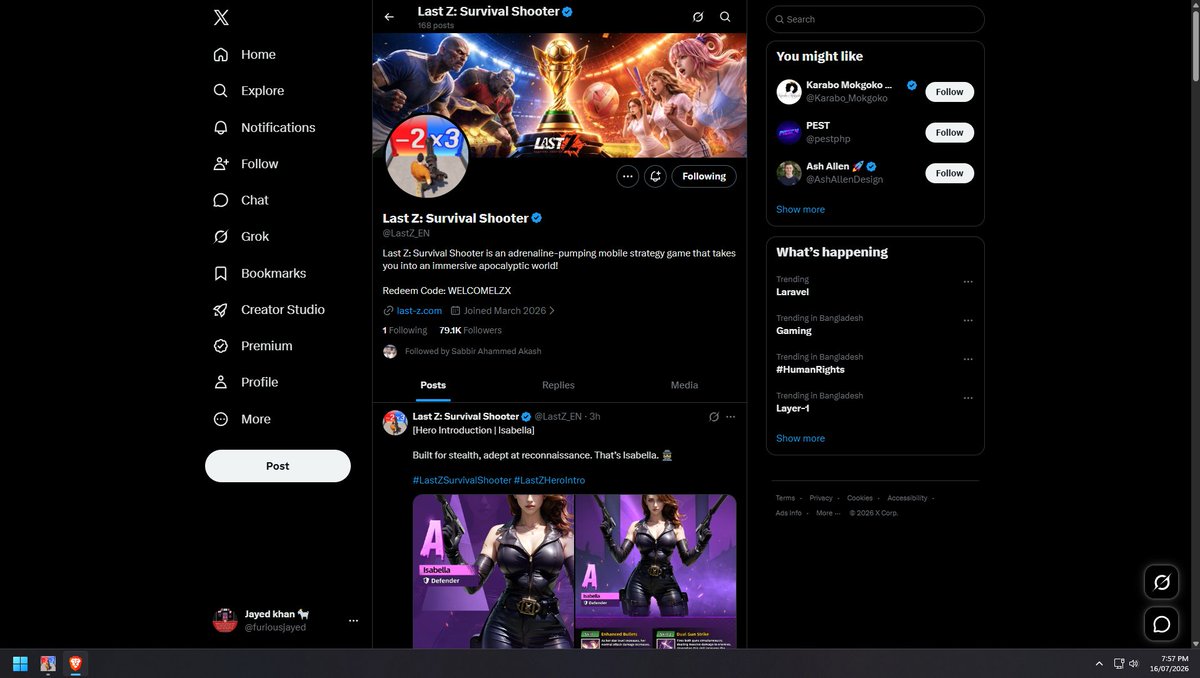Open the Followed by Sabbir Ahammed Akash link
Screen dimensions: 1200x678
(x=473, y=352)
